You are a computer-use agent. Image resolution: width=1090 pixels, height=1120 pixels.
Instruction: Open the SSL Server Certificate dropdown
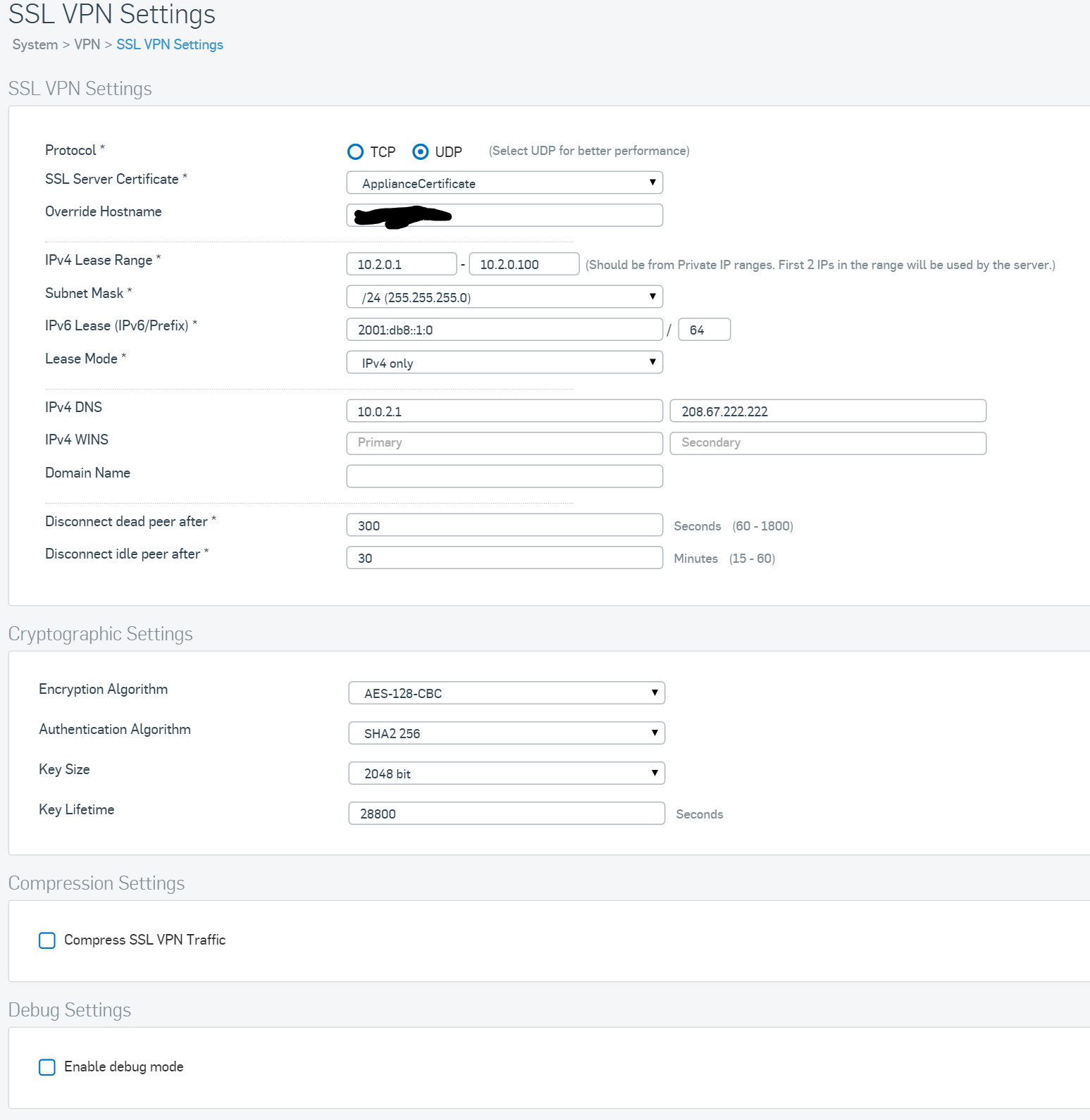pyautogui.click(x=504, y=183)
